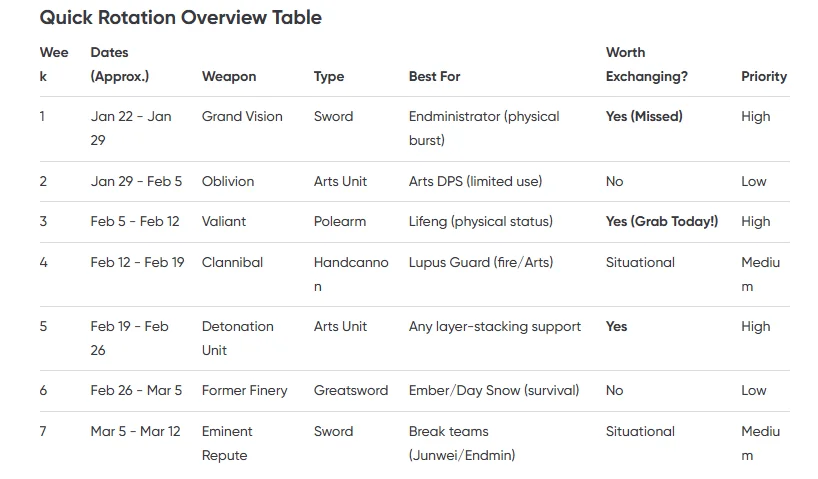Click the Priority column header
The width and height of the screenshot is (818, 479).
(764, 76)
